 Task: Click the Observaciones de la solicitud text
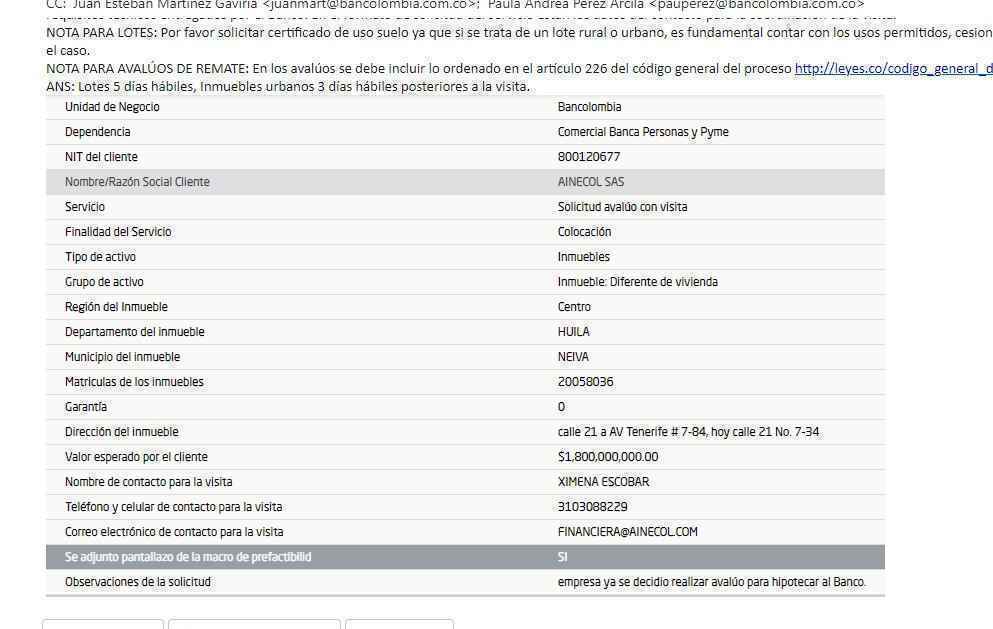point(711,582)
